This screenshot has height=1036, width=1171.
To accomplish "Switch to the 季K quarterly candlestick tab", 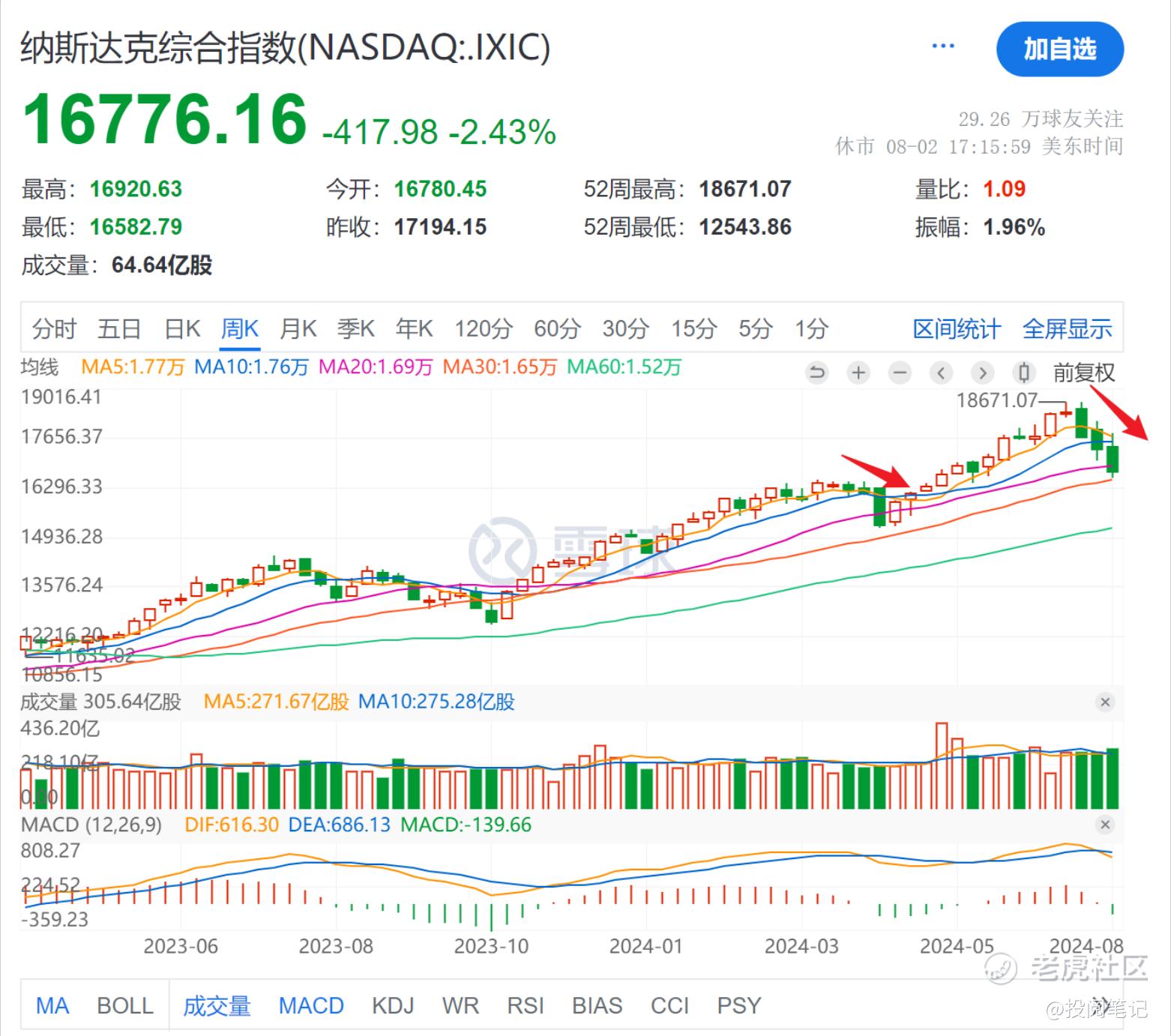I will point(355,328).
